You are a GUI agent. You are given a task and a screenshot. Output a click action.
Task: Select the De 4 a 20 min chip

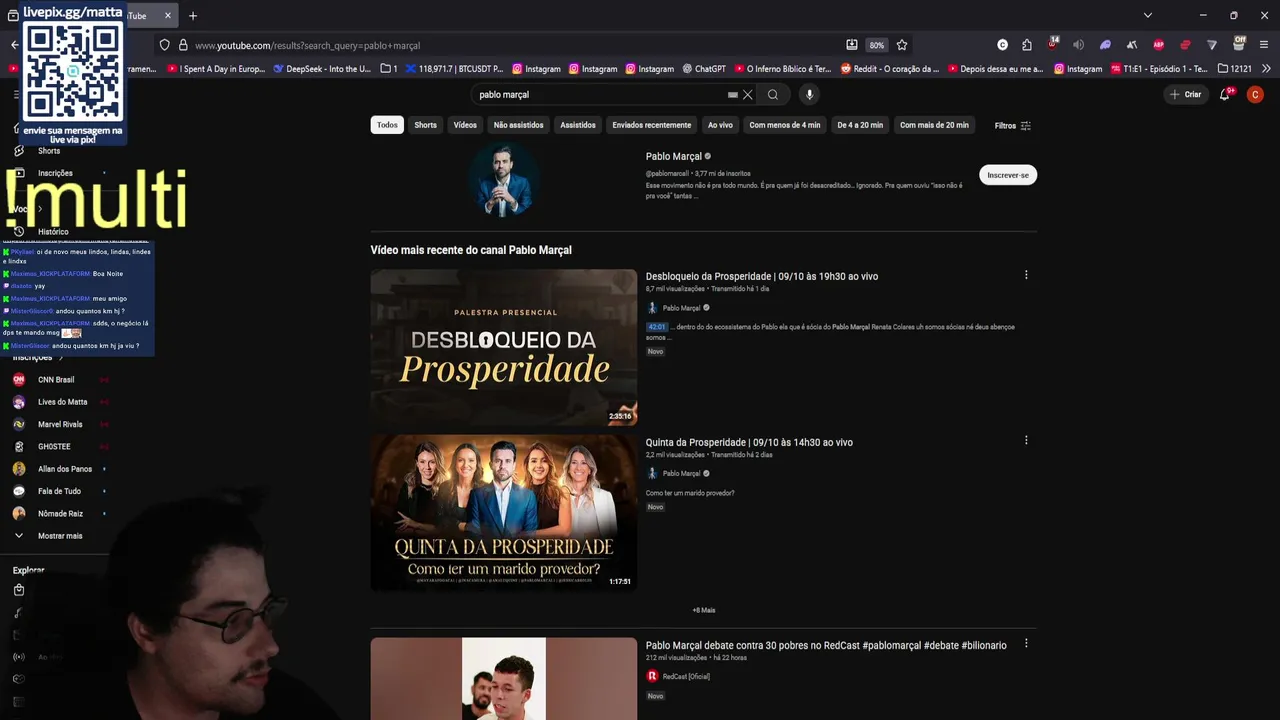click(860, 125)
